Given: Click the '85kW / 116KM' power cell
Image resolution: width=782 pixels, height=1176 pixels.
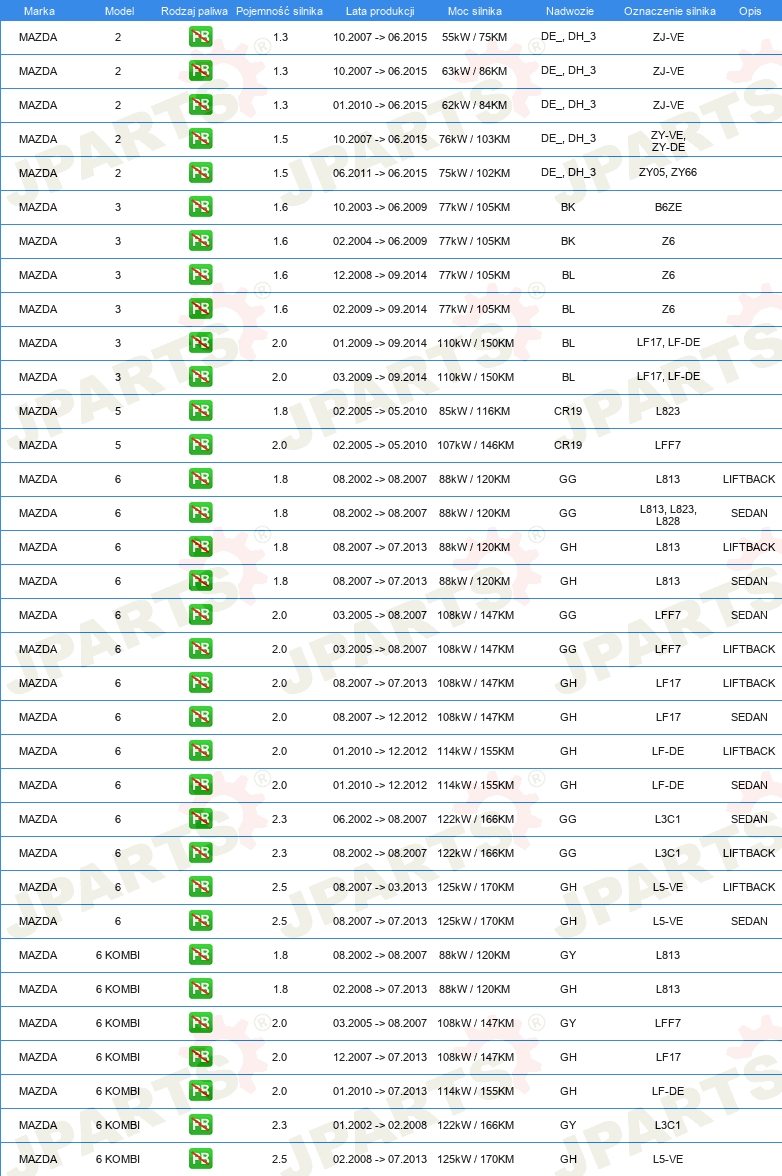Looking at the screenshot, I should 475,411.
